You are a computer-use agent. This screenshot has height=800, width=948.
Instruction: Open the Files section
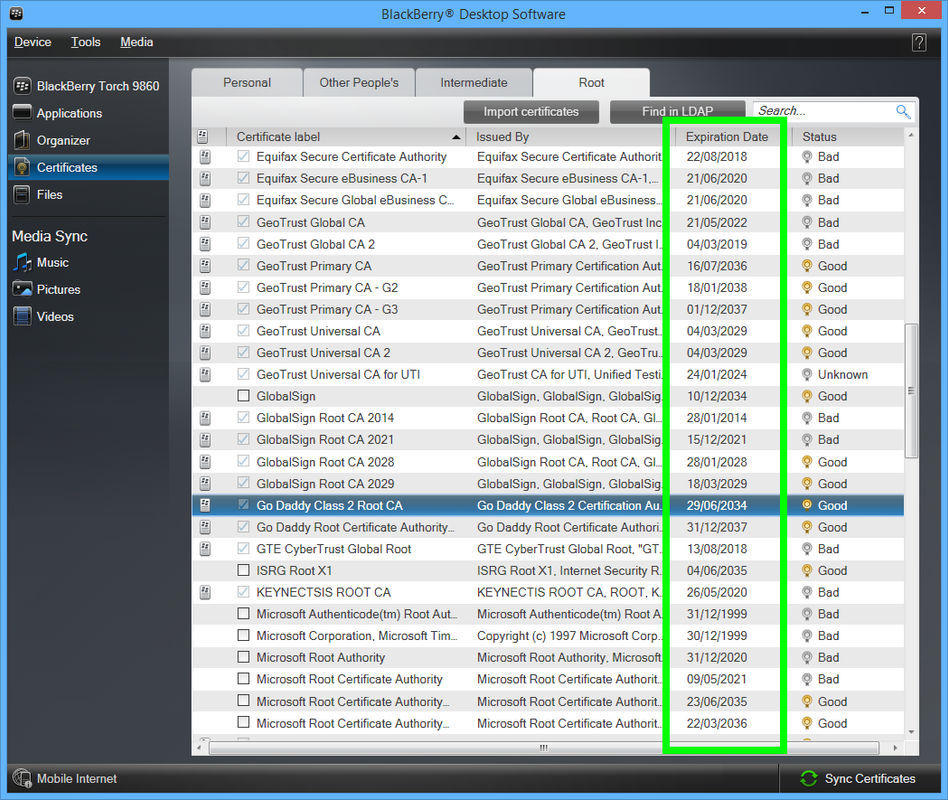[x=88, y=195]
